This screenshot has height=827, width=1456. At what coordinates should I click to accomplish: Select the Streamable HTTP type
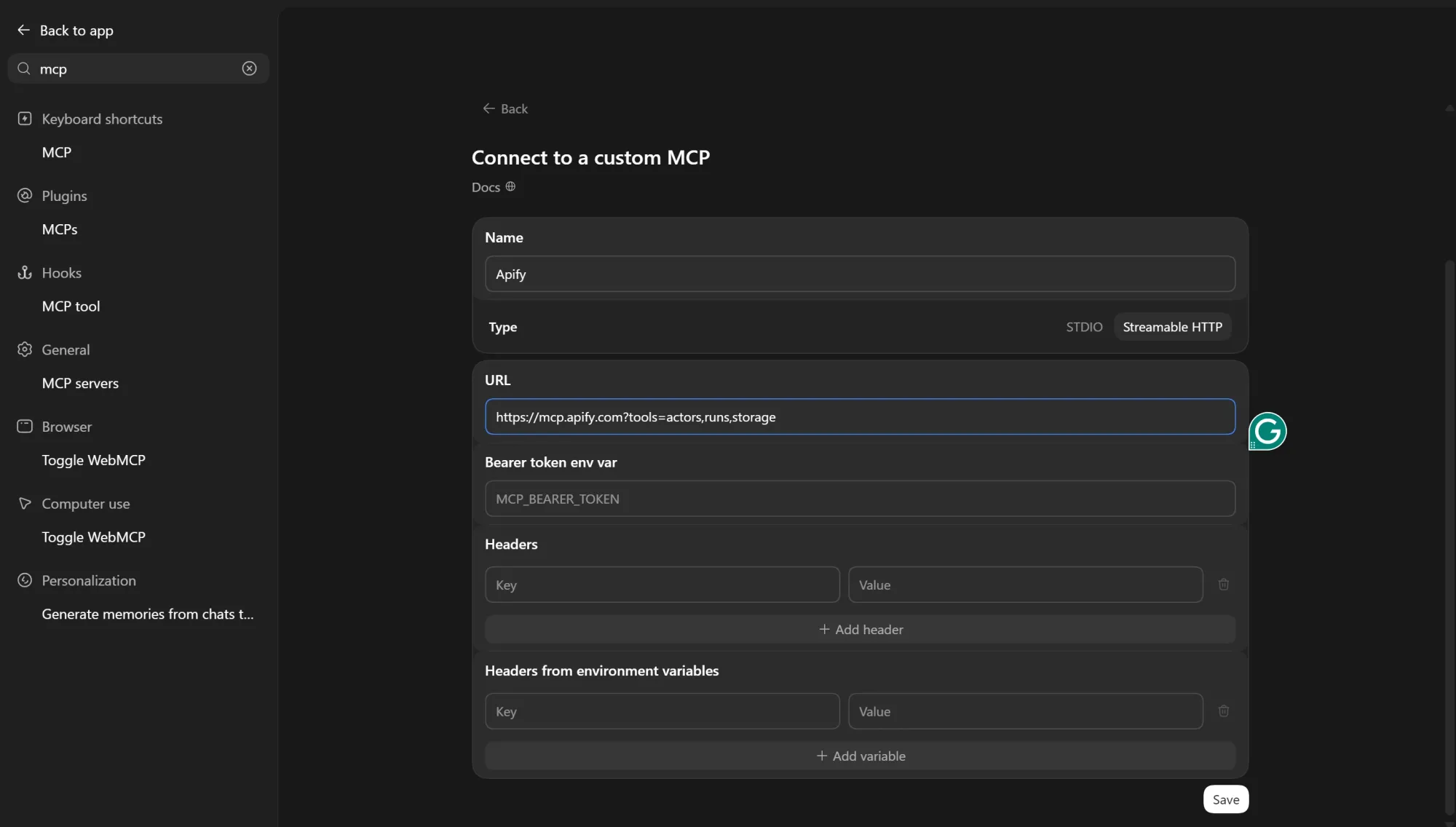(x=1172, y=327)
